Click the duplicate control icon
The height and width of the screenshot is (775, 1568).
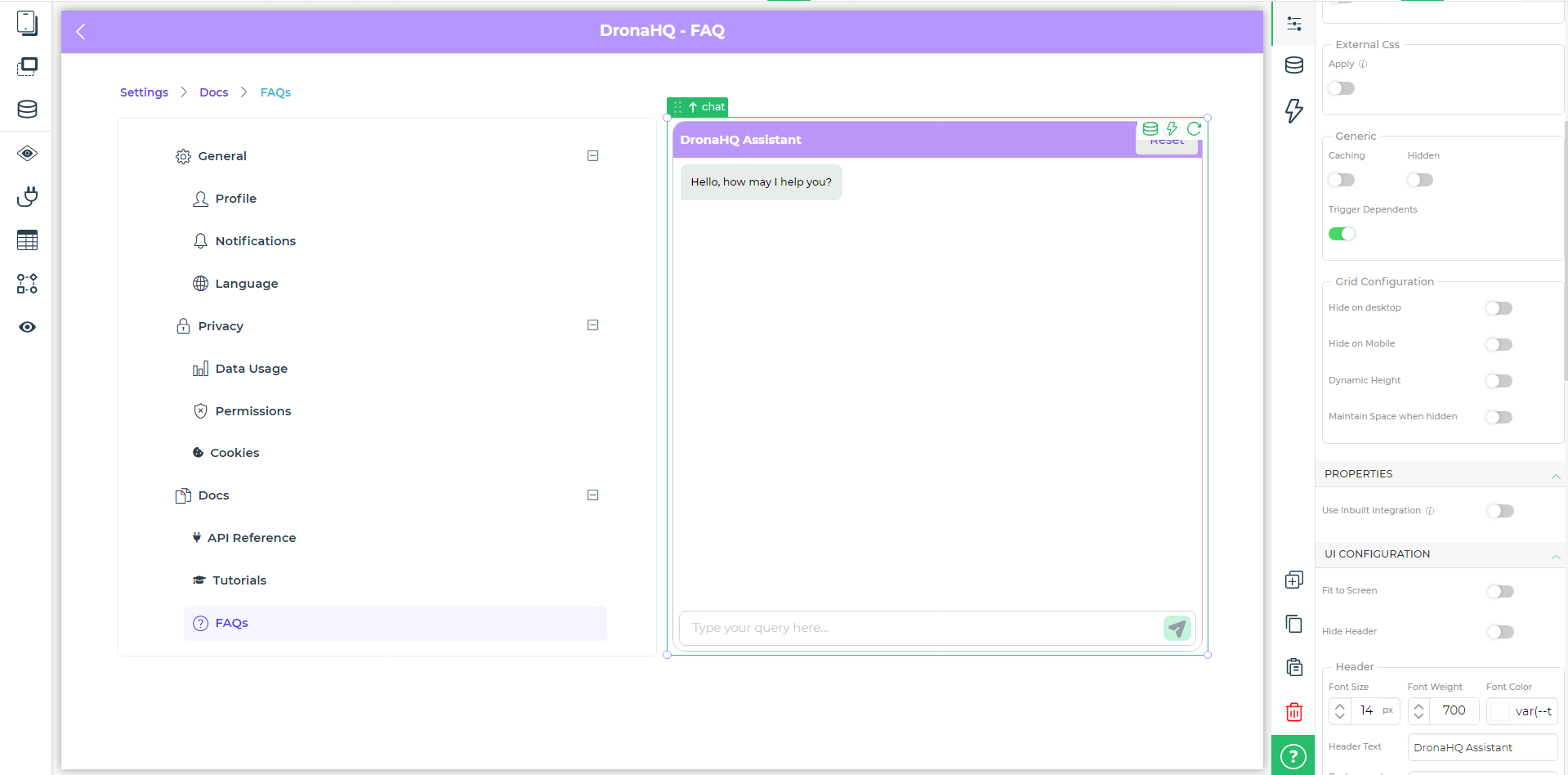(1294, 580)
